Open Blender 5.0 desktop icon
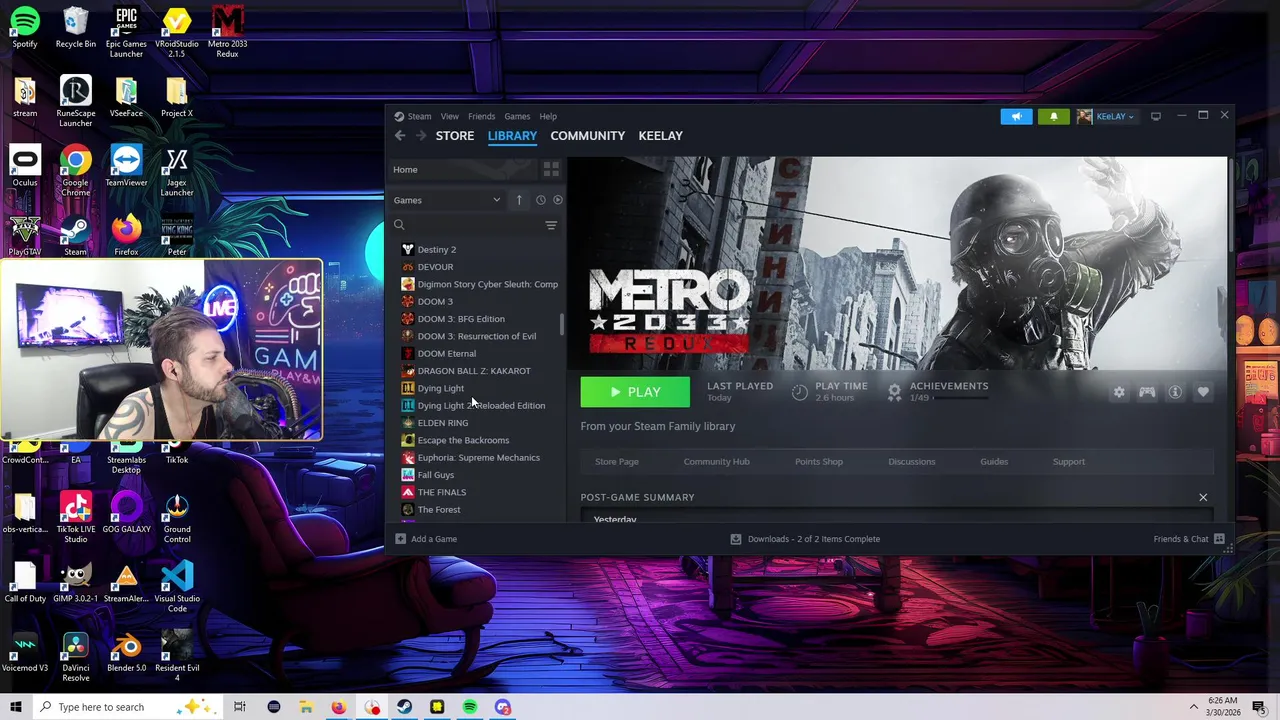Screen dimensions: 1280x720 click(x=126, y=651)
